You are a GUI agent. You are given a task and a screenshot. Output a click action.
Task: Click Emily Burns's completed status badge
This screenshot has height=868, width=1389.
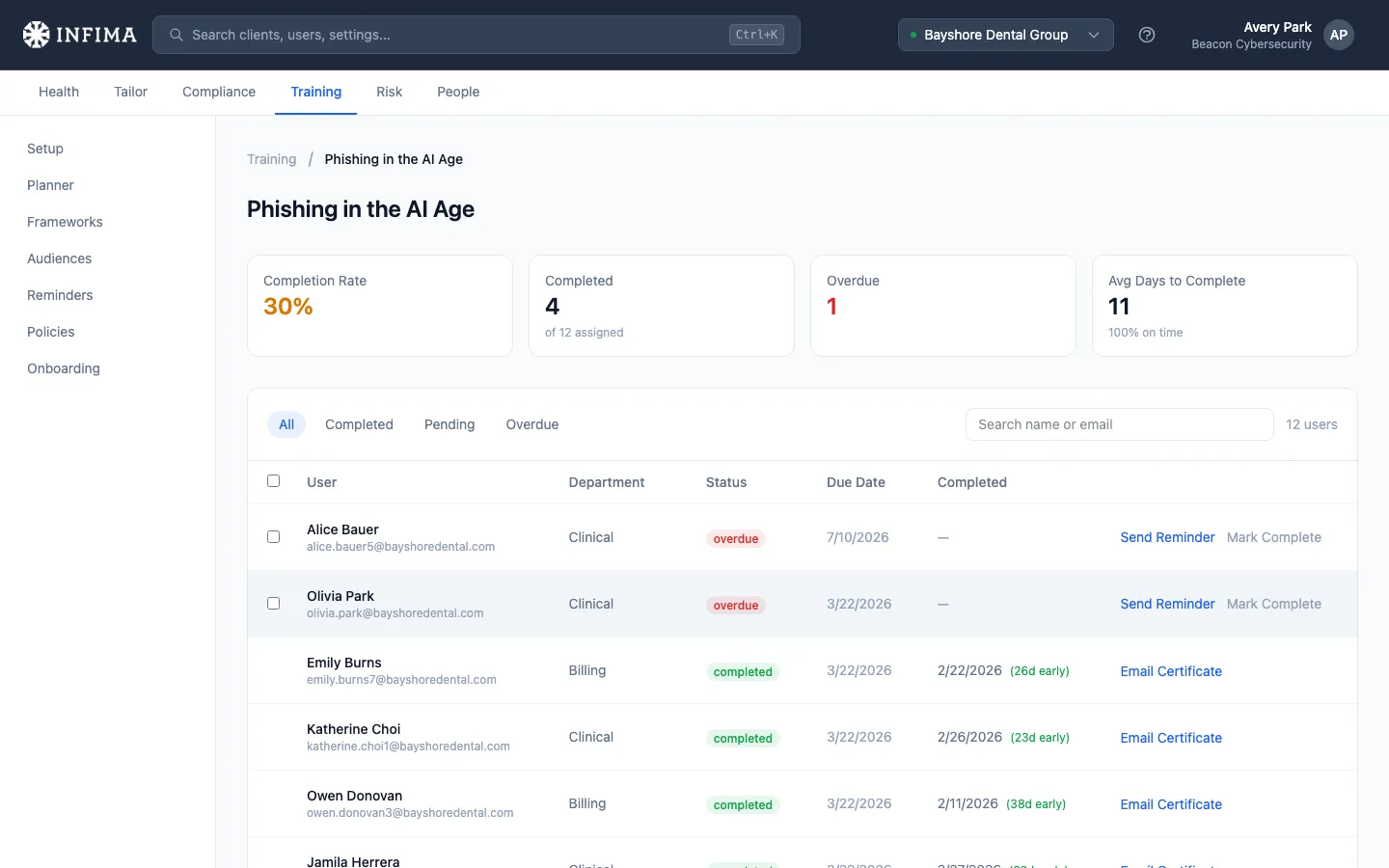[743, 671]
